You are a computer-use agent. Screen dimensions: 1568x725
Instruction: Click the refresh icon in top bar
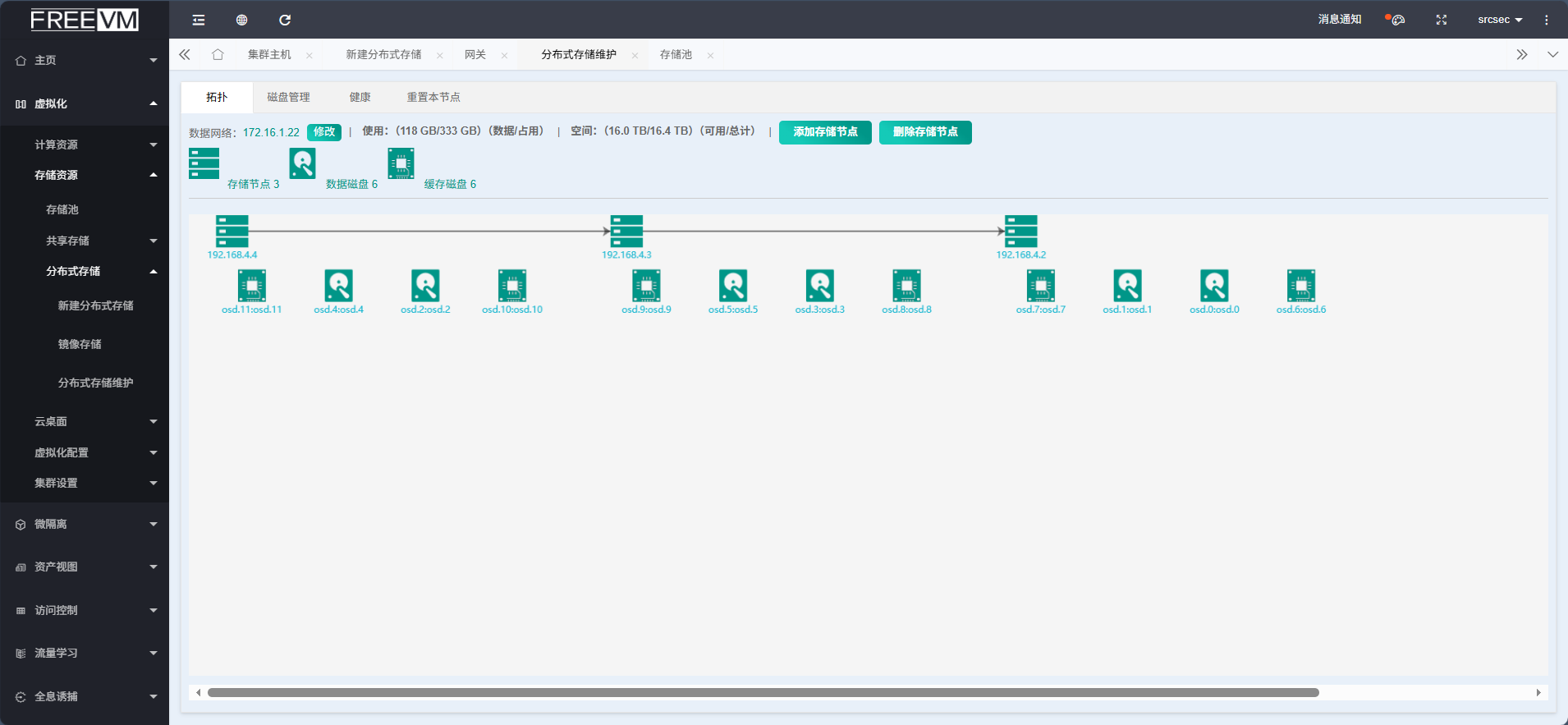point(285,20)
